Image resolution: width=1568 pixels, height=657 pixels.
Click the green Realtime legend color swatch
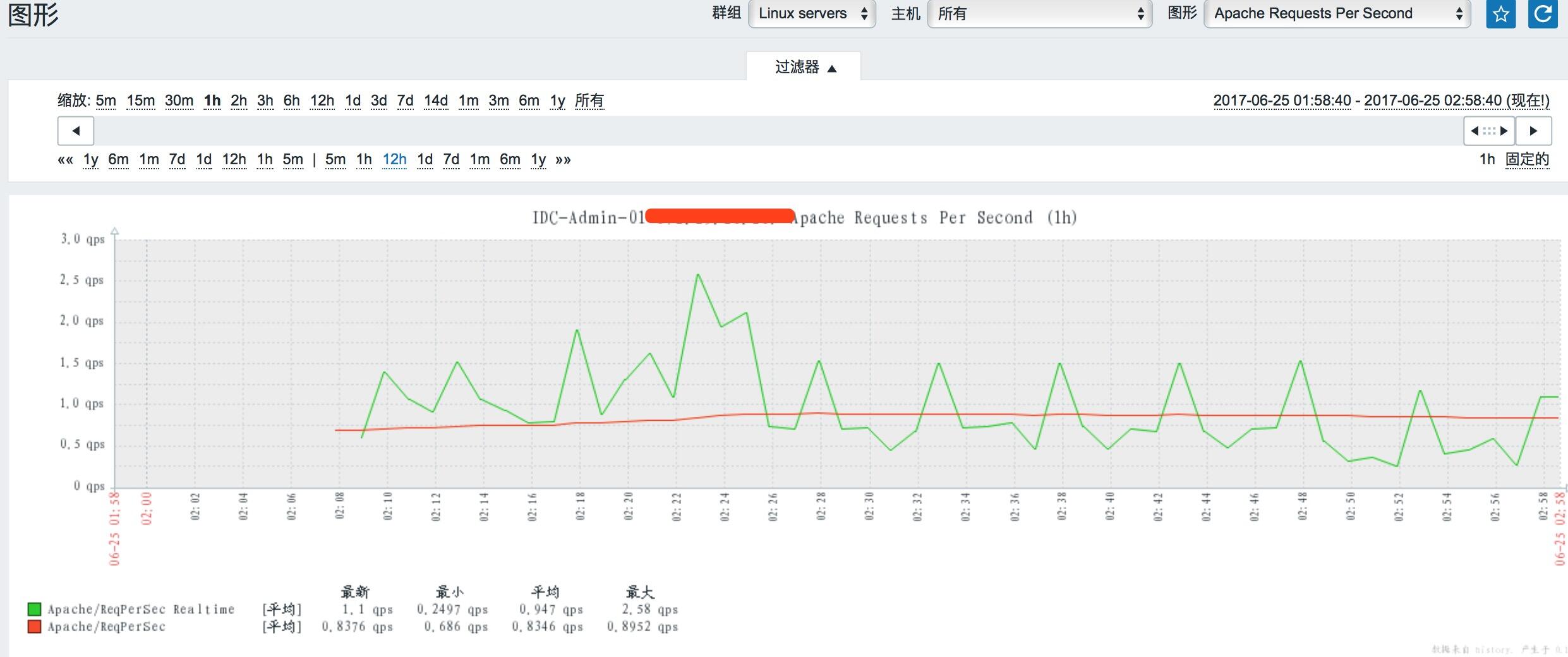(35, 609)
